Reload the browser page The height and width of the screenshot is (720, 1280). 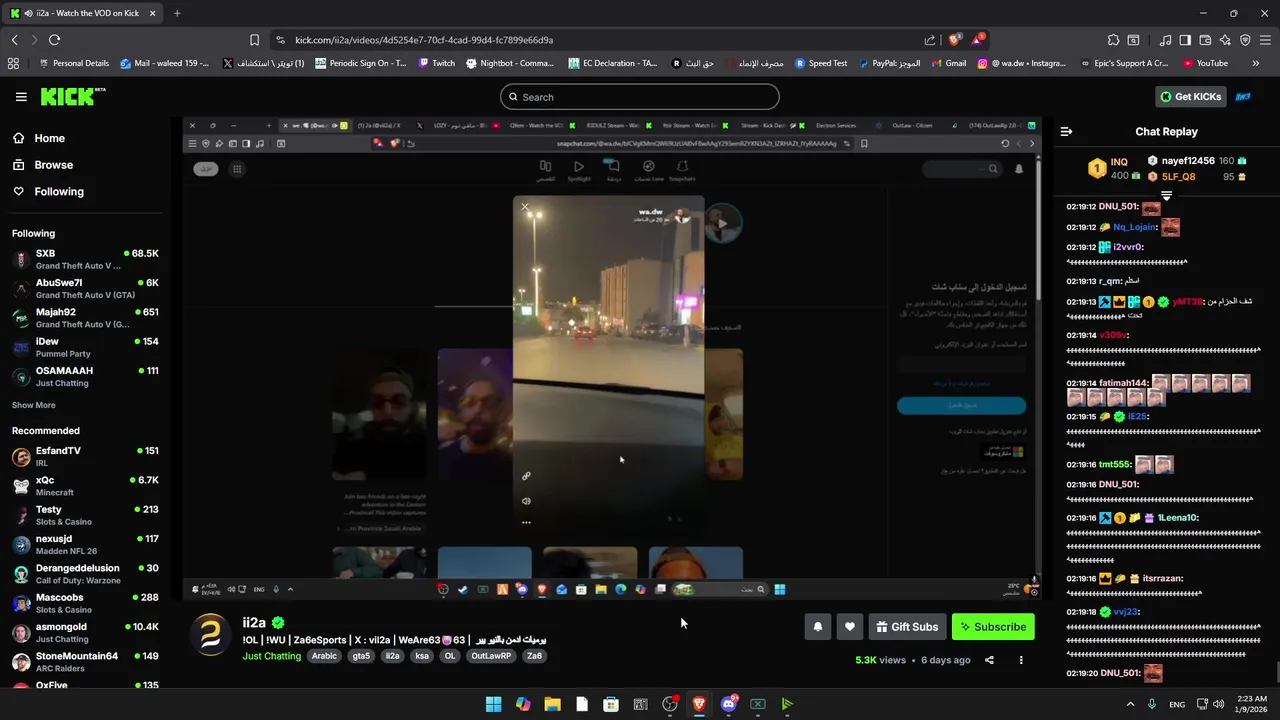click(54, 40)
